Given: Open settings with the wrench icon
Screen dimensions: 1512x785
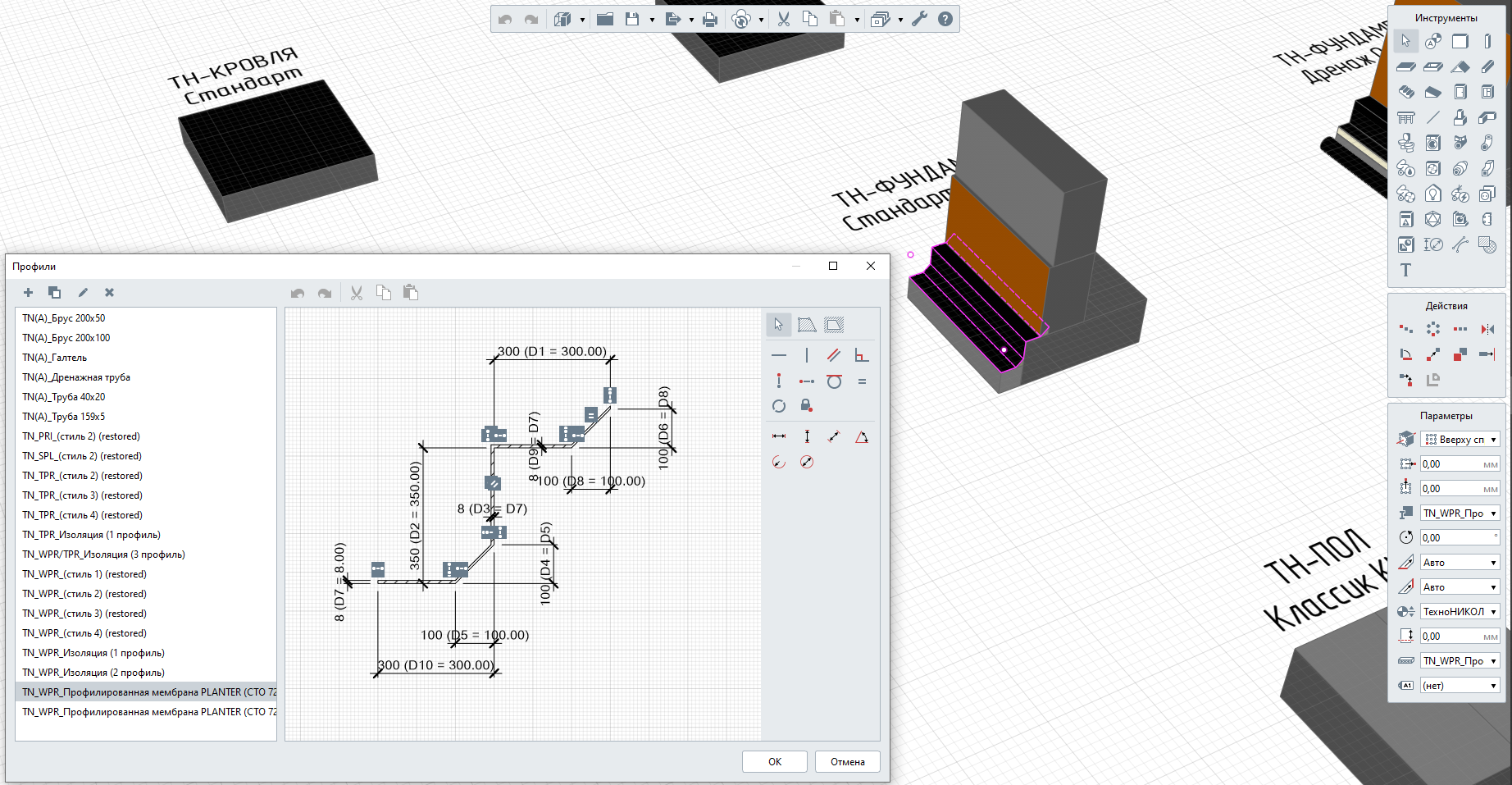Looking at the screenshot, I should (x=919, y=20).
